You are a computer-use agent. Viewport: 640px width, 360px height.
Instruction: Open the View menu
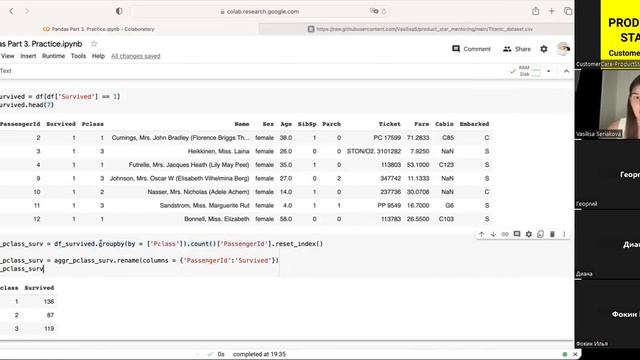point(7,56)
